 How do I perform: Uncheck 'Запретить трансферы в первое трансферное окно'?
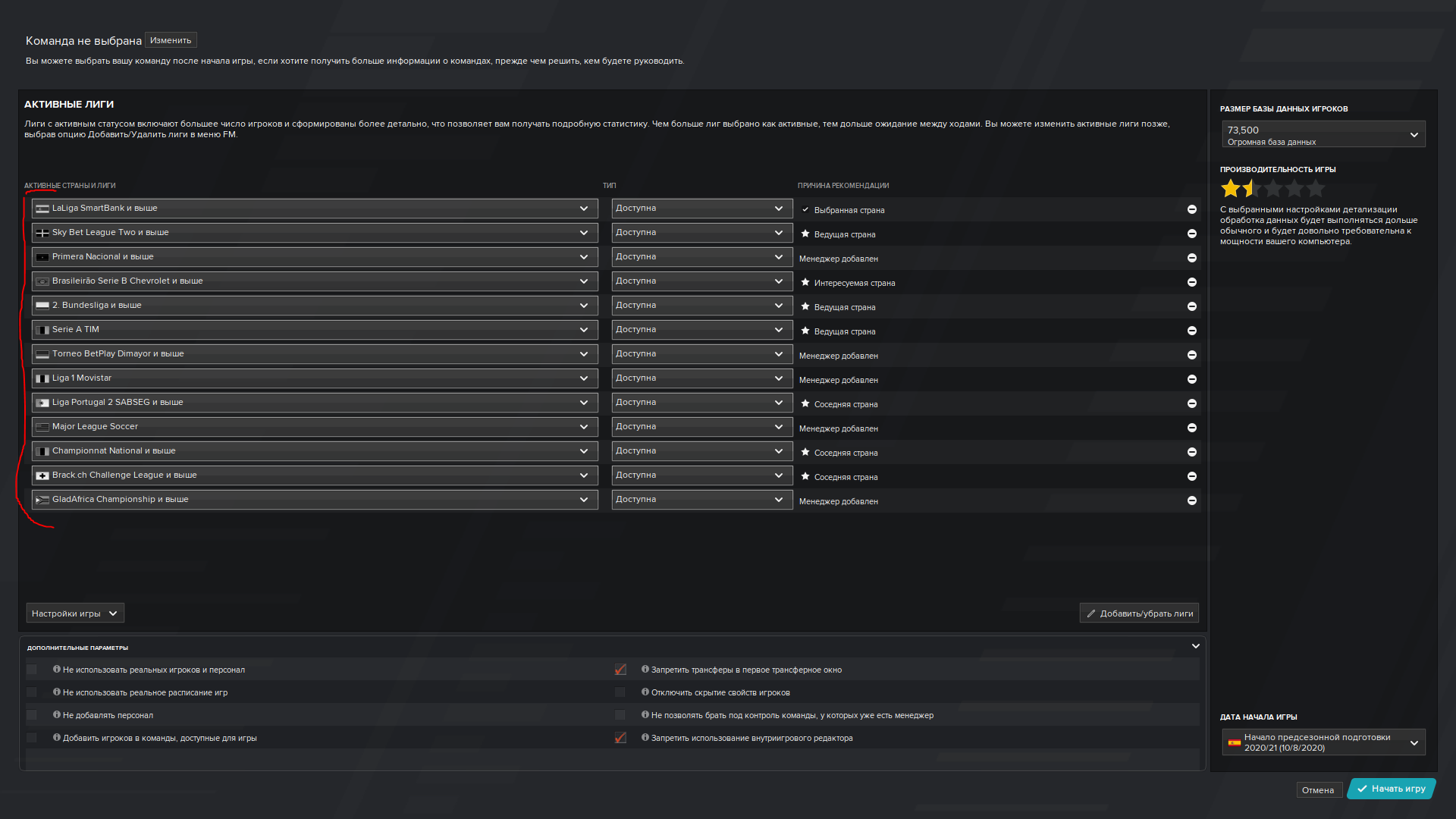point(620,670)
